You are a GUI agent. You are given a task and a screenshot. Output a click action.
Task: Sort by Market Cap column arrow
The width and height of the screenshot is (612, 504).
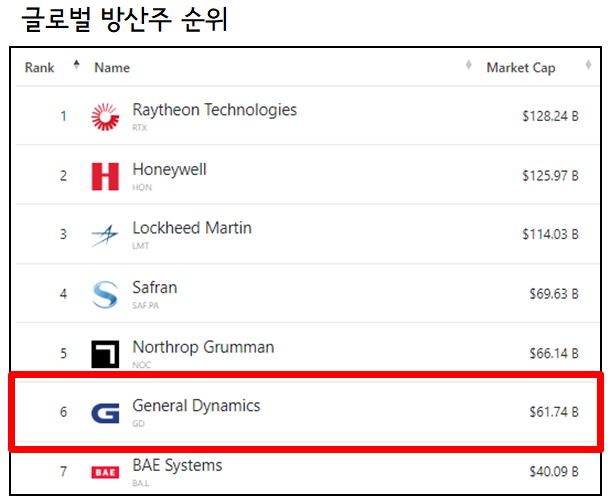point(588,65)
